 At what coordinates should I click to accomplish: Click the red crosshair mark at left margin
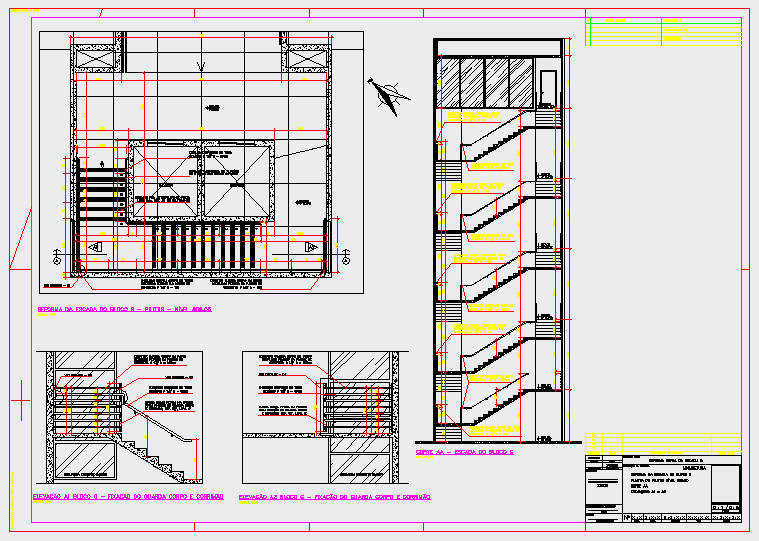(21, 401)
